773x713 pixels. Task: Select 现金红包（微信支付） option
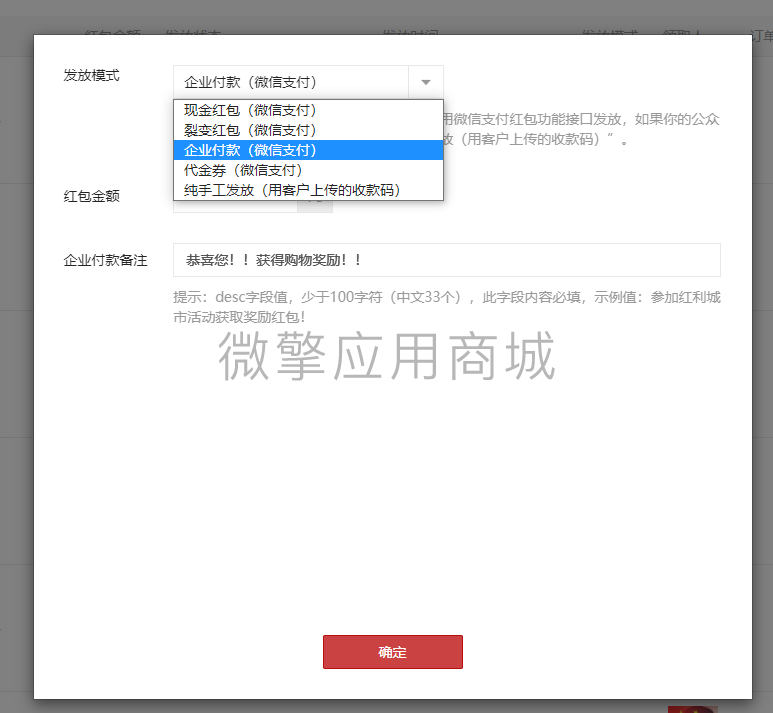[x=308, y=110]
